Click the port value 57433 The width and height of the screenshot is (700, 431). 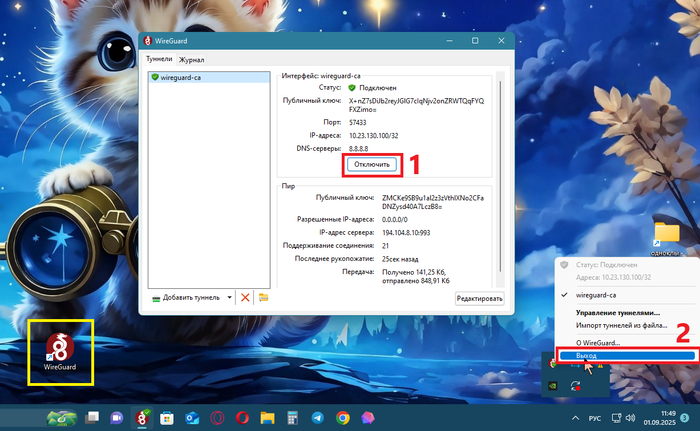pos(358,122)
